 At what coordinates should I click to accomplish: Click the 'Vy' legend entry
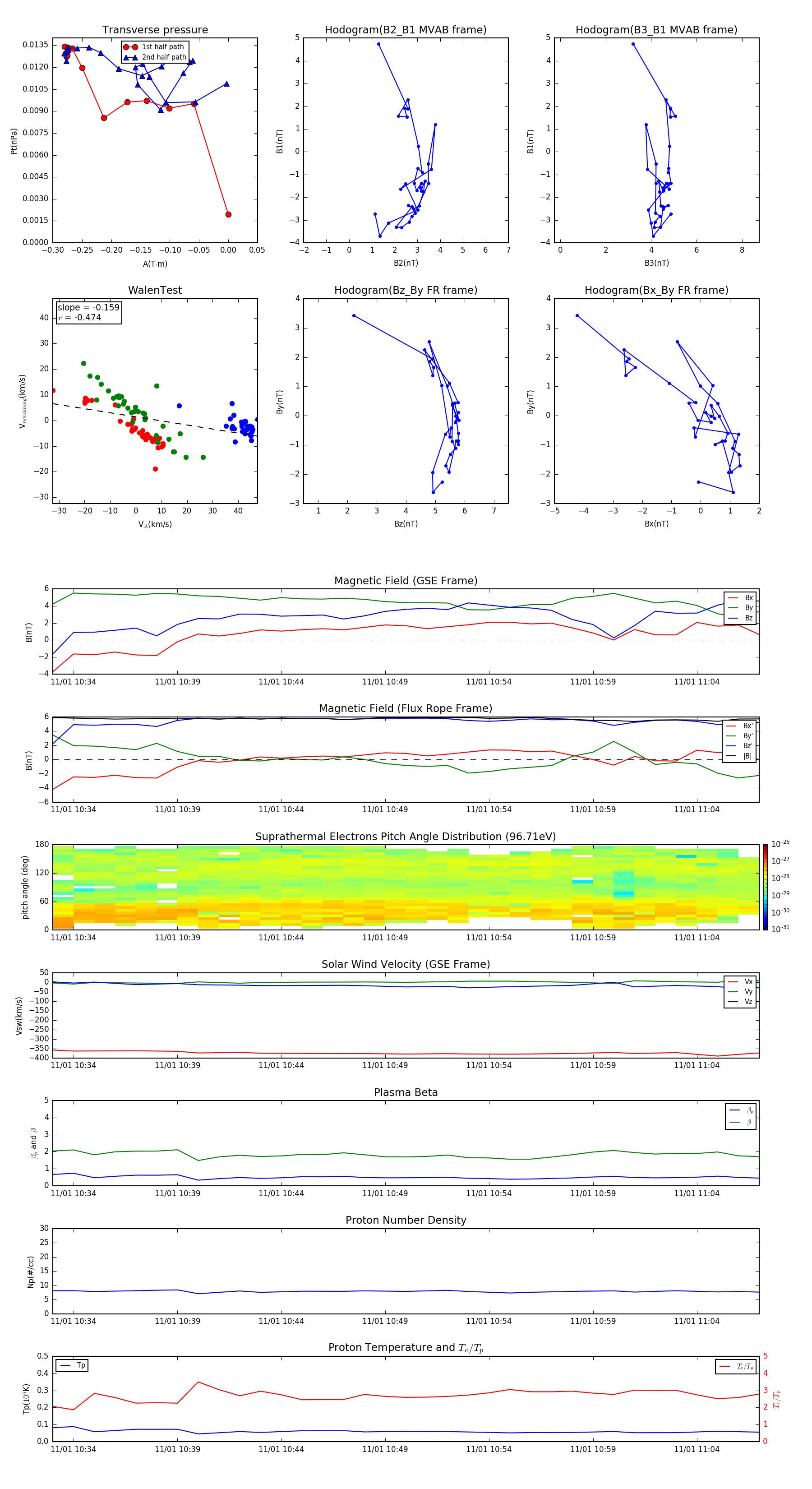click(x=740, y=991)
